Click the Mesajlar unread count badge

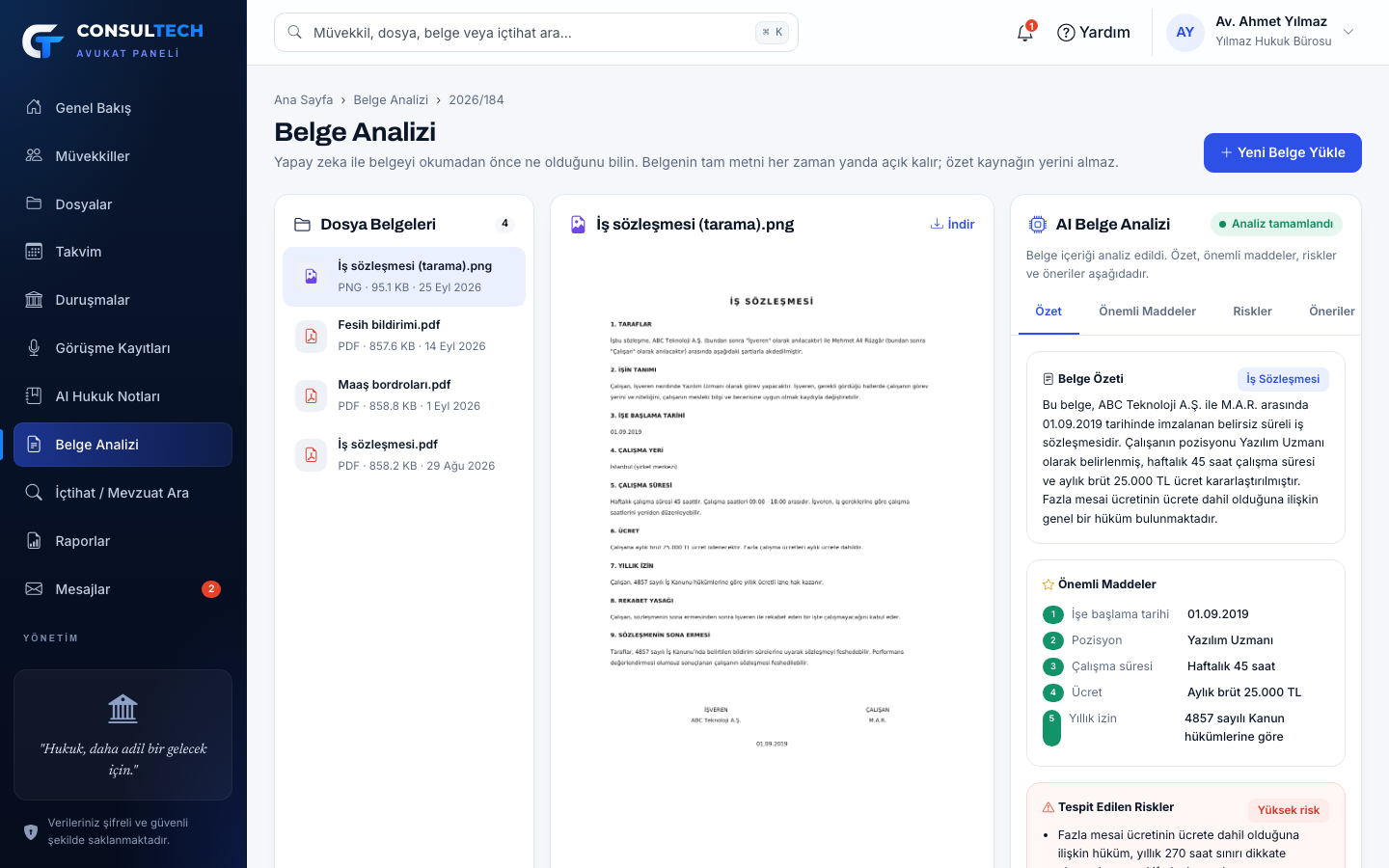[x=211, y=589]
